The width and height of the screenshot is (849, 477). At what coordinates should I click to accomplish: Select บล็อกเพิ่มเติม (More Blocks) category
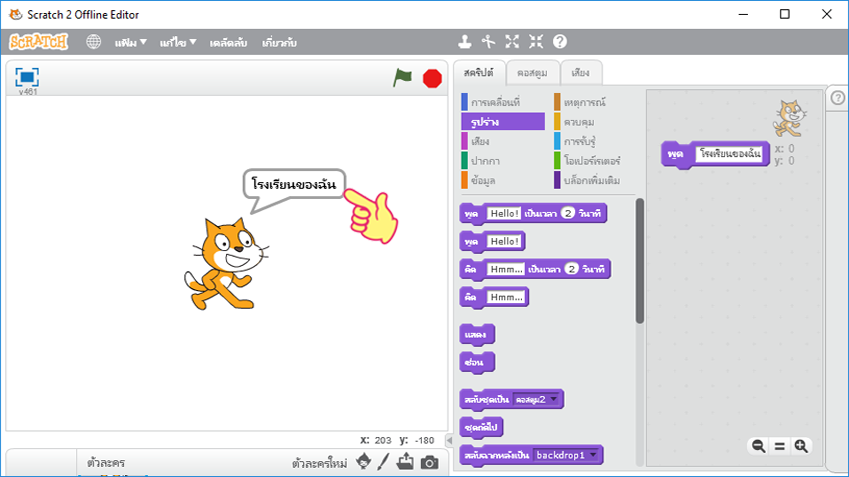pos(587,180)
